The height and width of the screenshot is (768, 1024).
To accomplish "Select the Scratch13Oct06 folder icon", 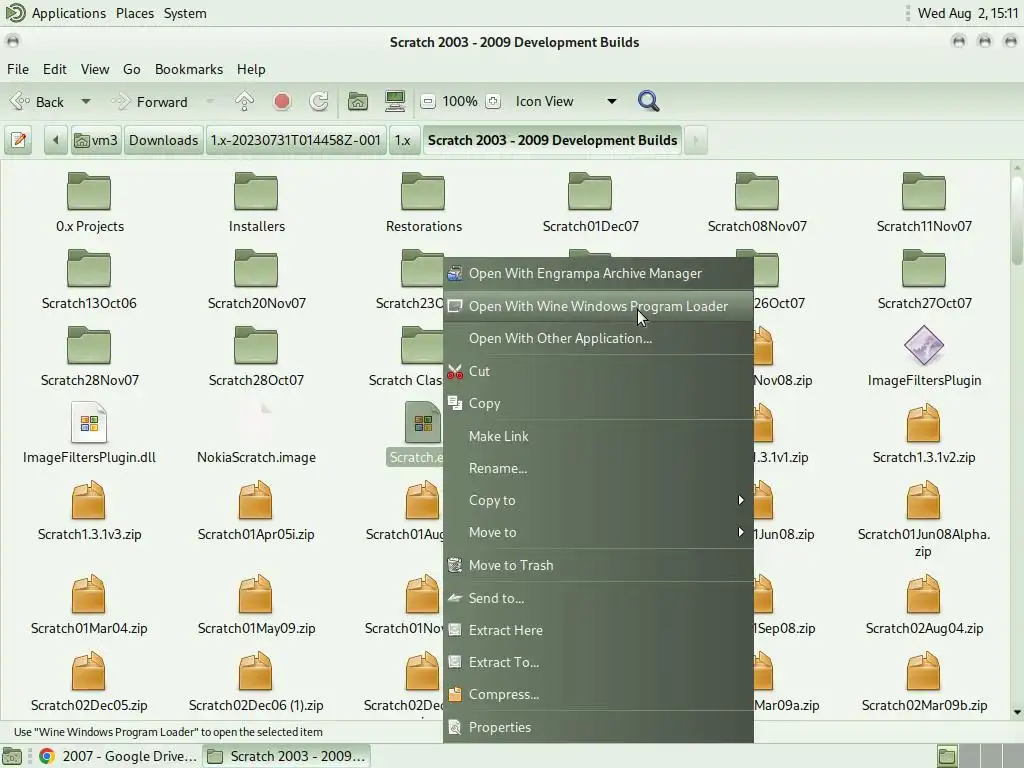I will point(89,269).
